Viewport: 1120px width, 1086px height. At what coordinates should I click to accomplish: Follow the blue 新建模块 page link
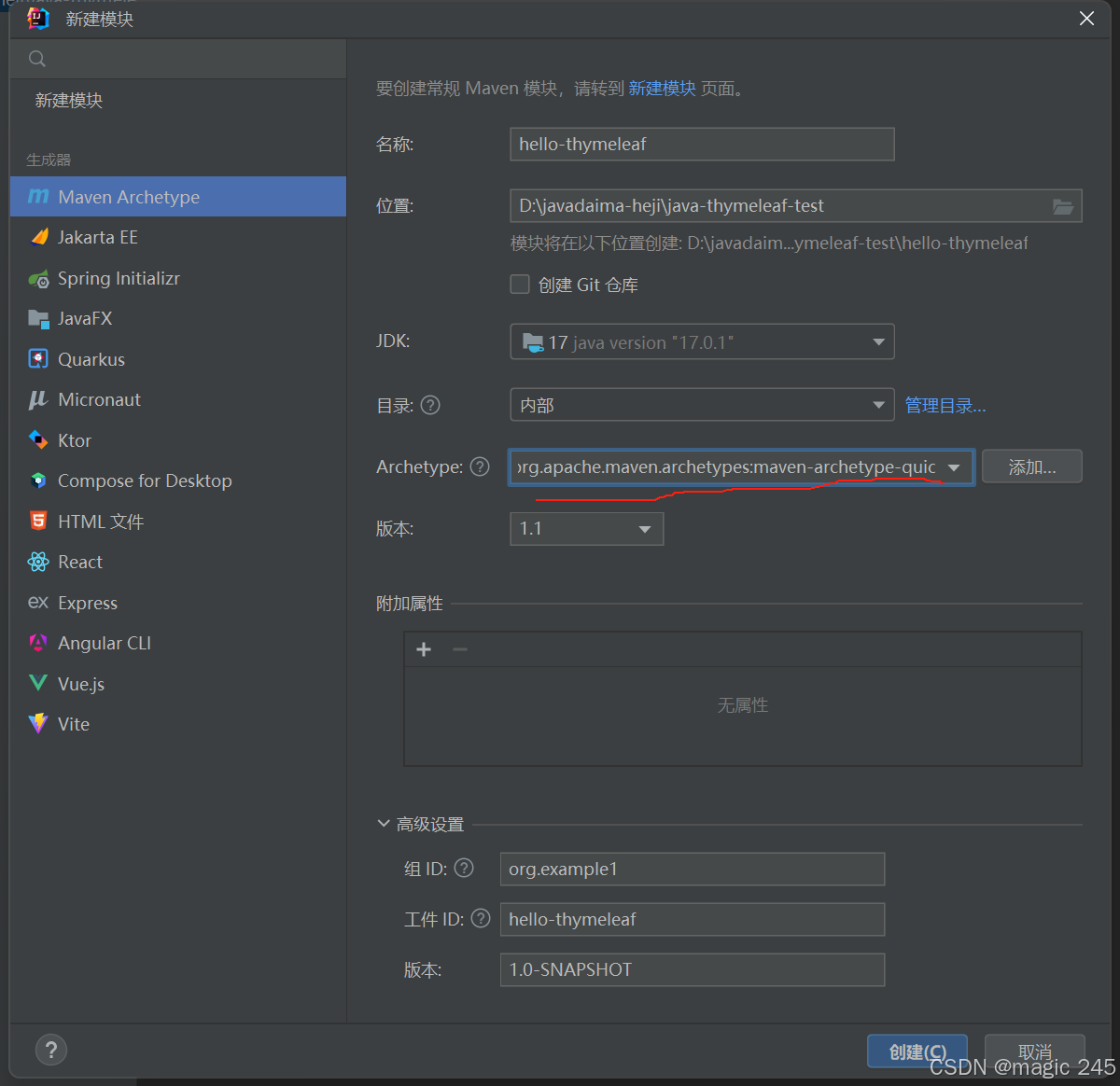tap(662, 89)
